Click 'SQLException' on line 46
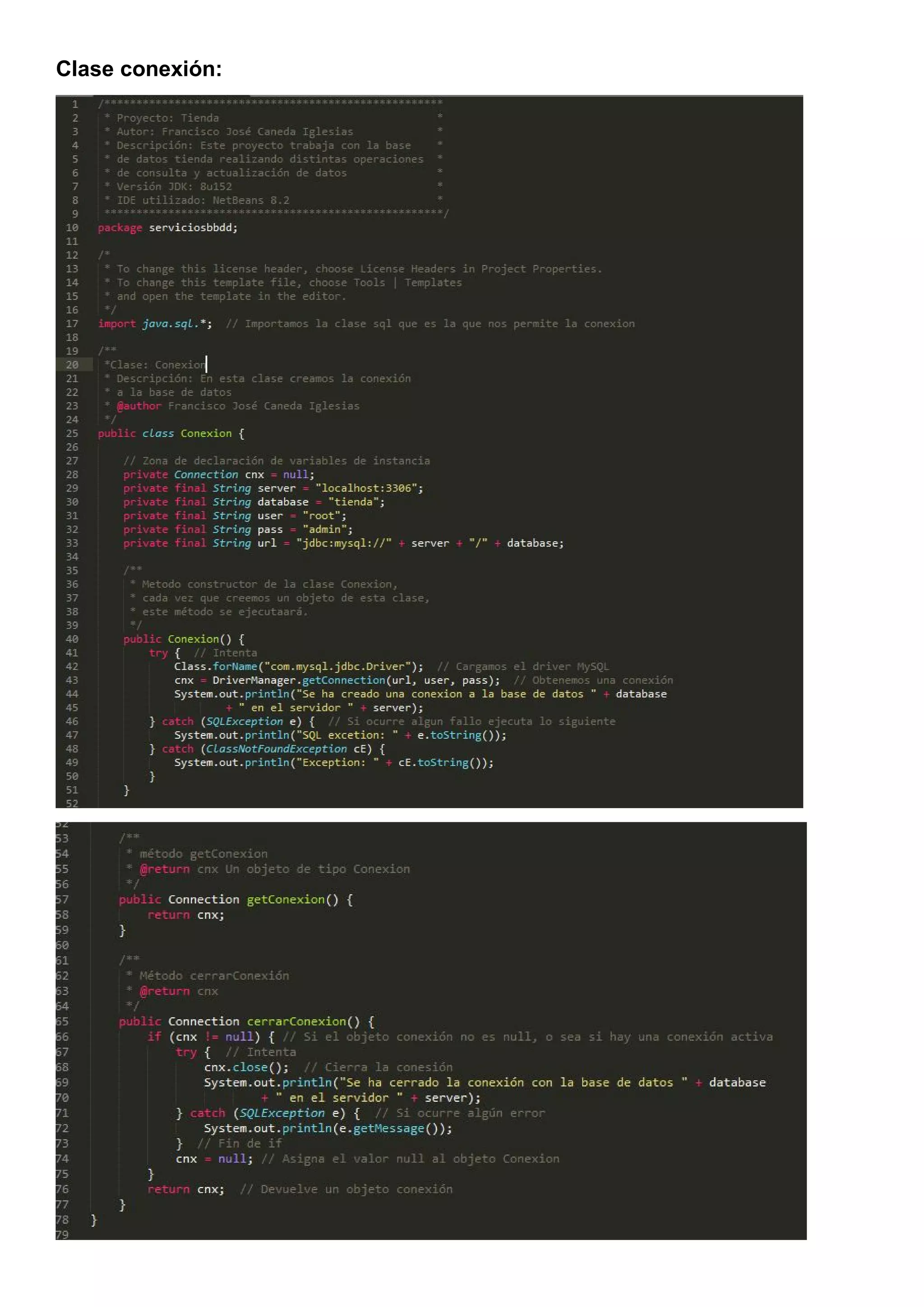 [244, 721]
